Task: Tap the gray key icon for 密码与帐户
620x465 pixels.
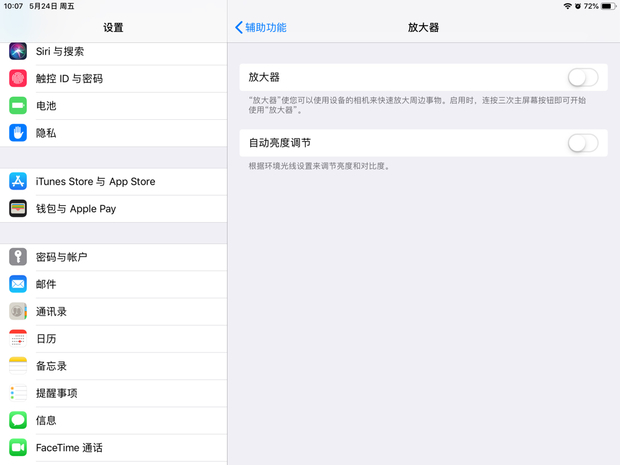Action: pos(18,257)
